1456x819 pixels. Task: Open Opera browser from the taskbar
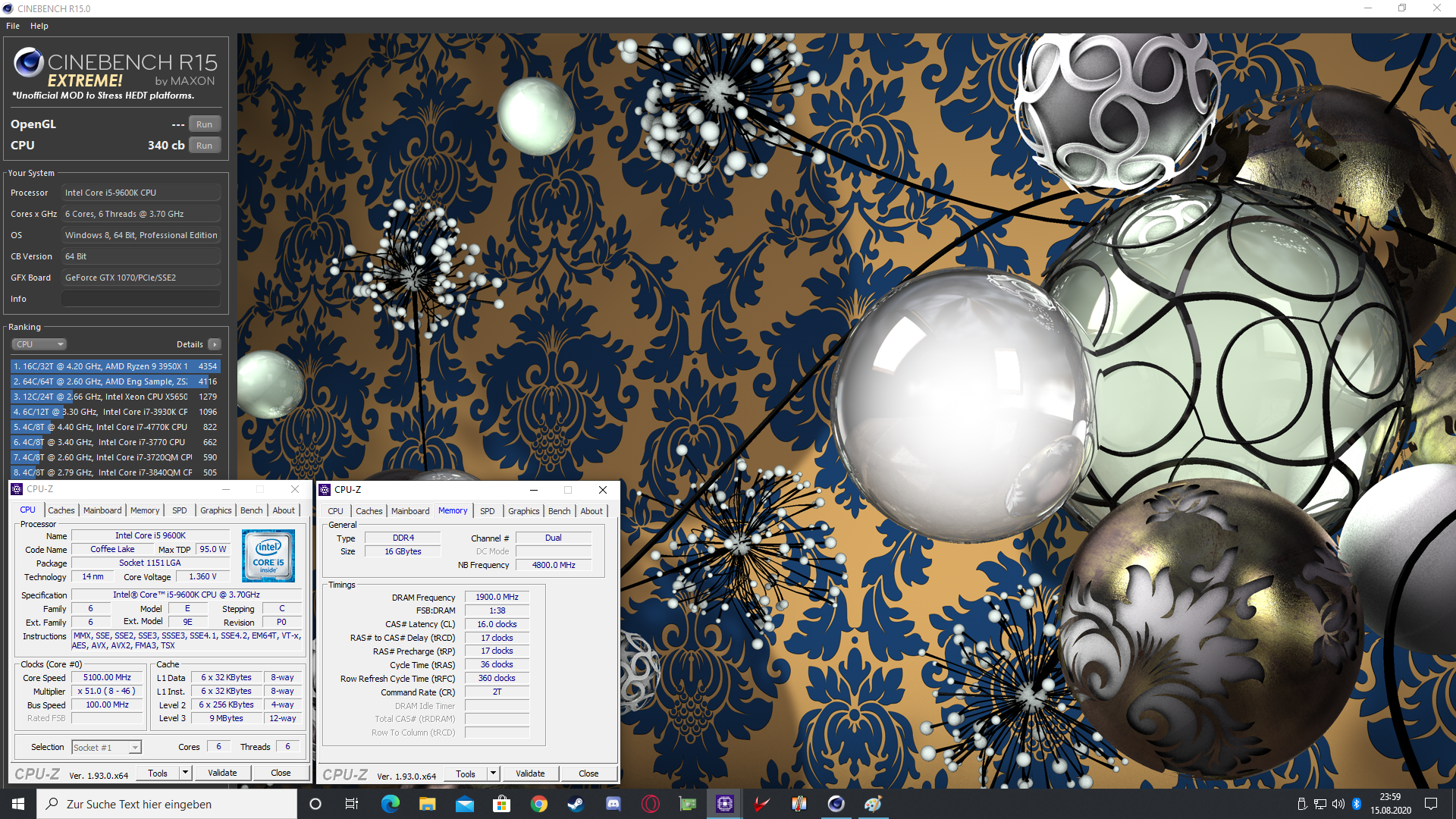(x=650, y=804)
